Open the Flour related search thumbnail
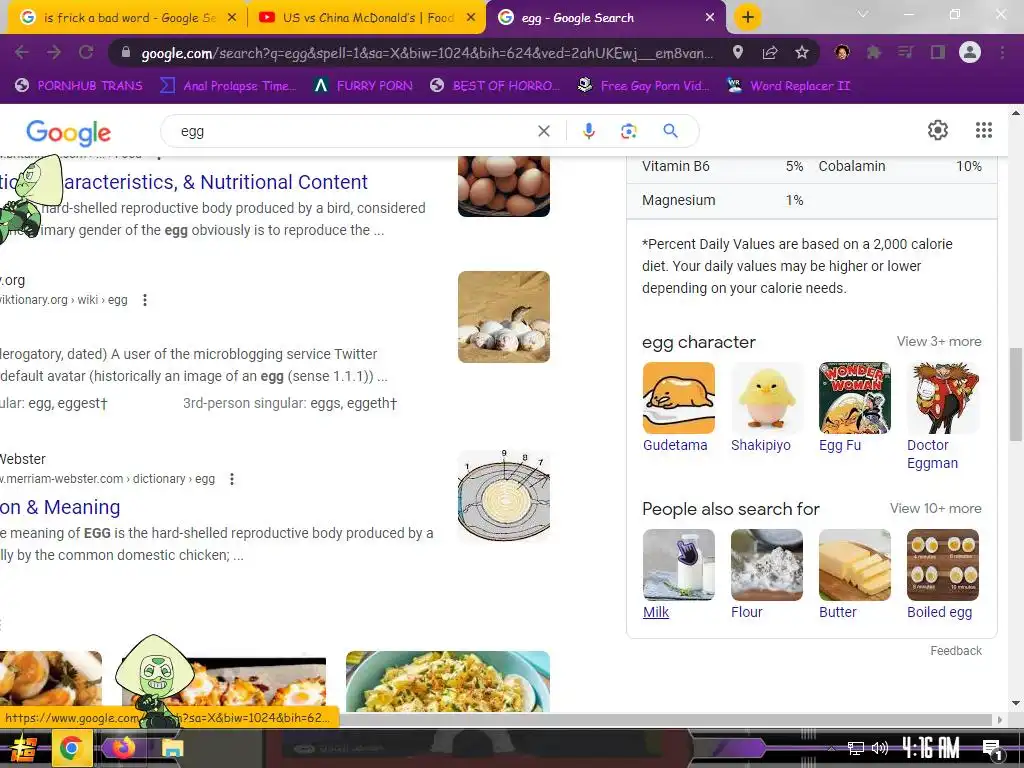 [767, 565]
